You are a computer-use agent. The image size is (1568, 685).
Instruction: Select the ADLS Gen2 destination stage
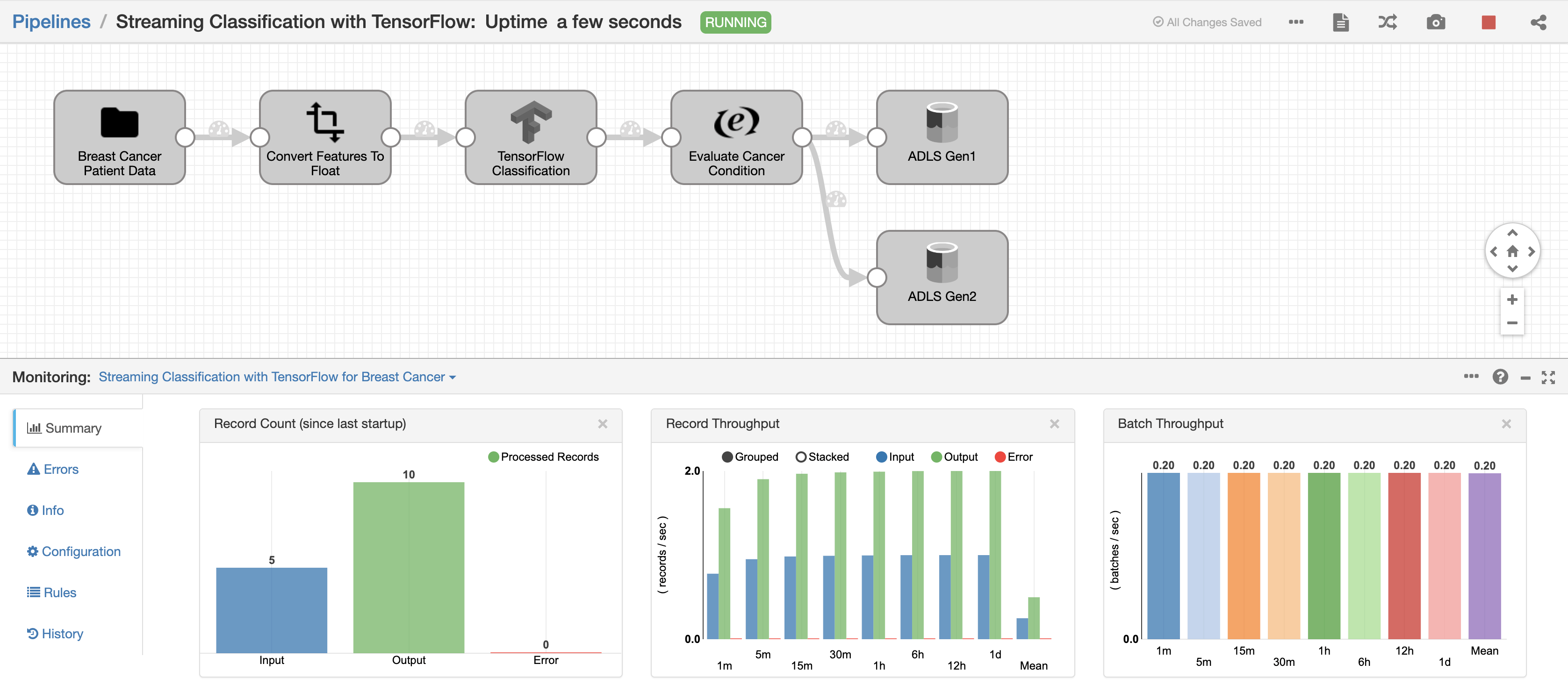pyautogui.click(x=942, y=278)
